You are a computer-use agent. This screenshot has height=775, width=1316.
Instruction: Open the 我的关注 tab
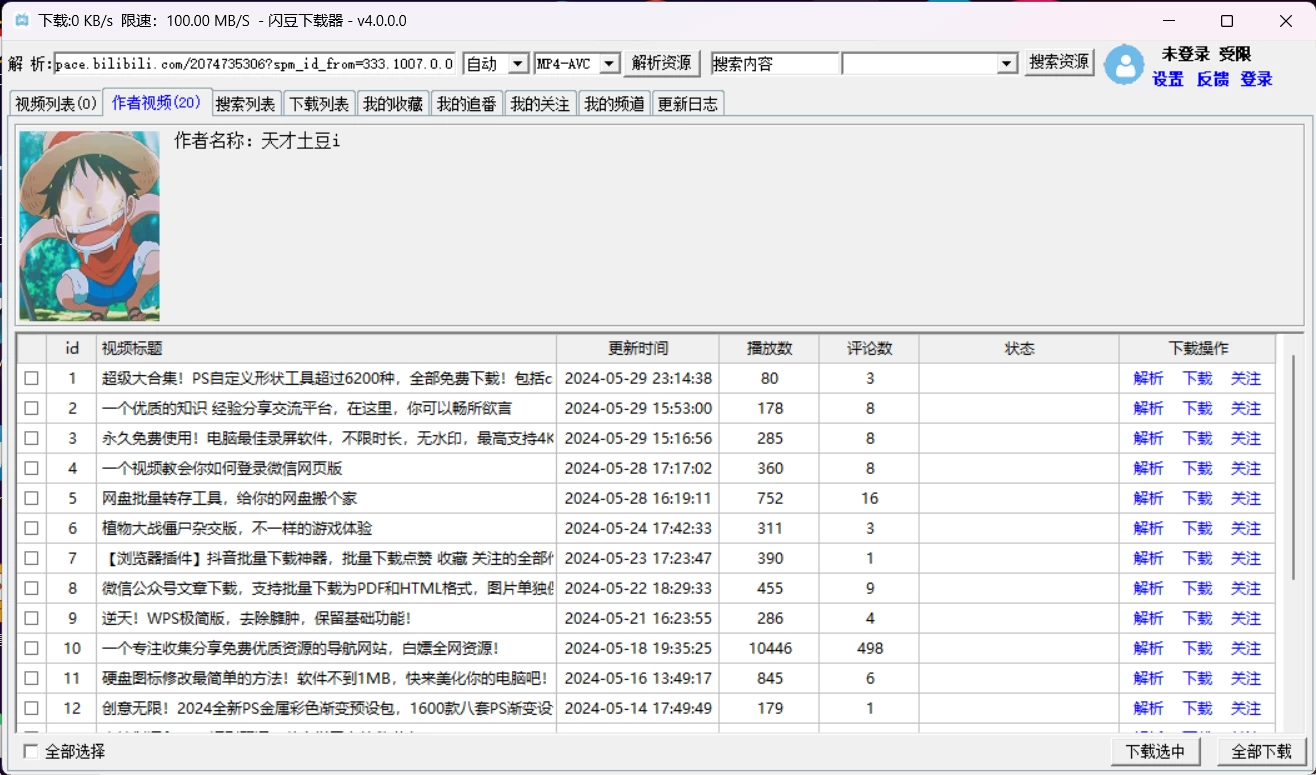[x=541, y=104]
